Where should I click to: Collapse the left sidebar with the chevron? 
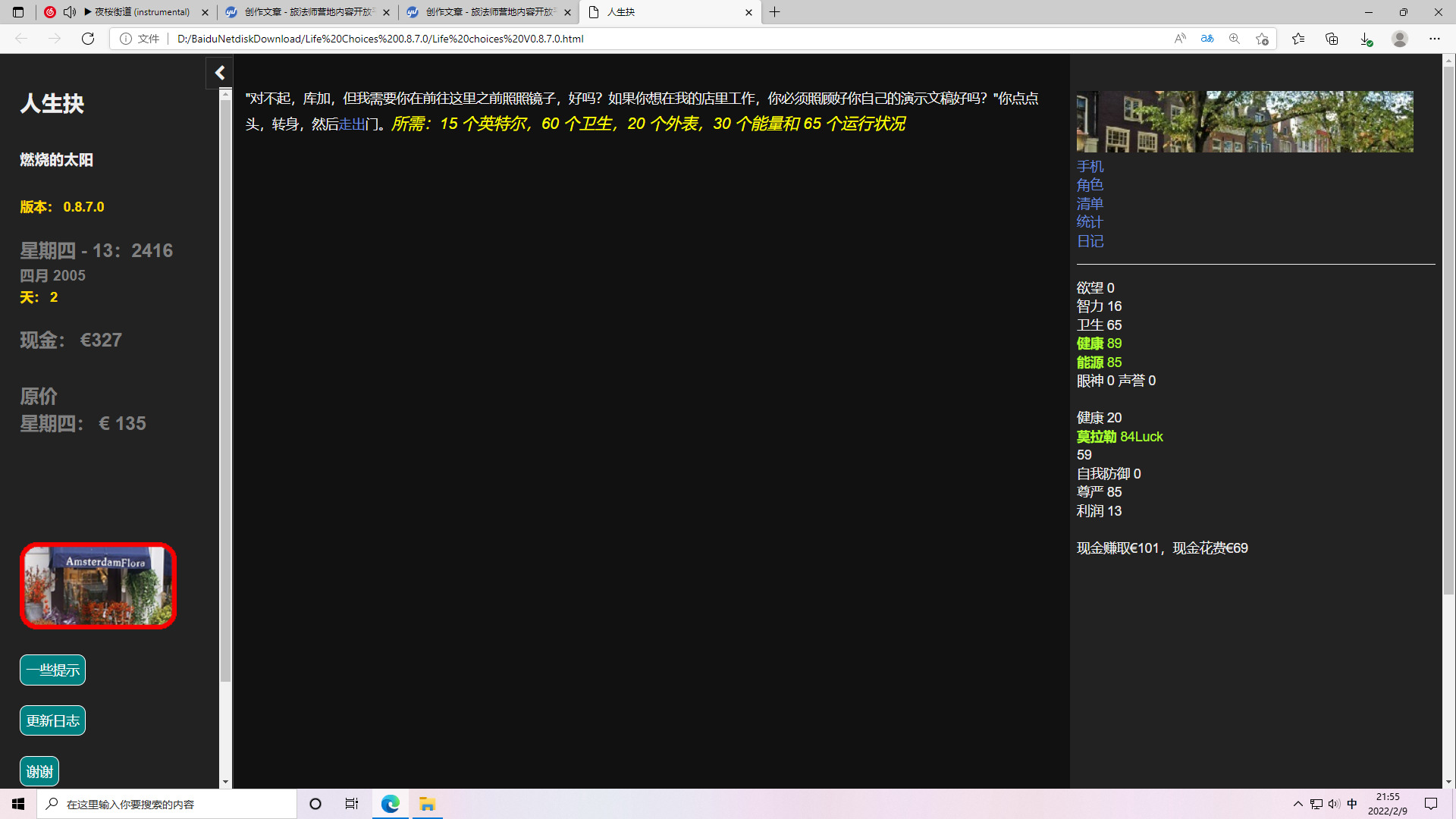click(220, 73)
